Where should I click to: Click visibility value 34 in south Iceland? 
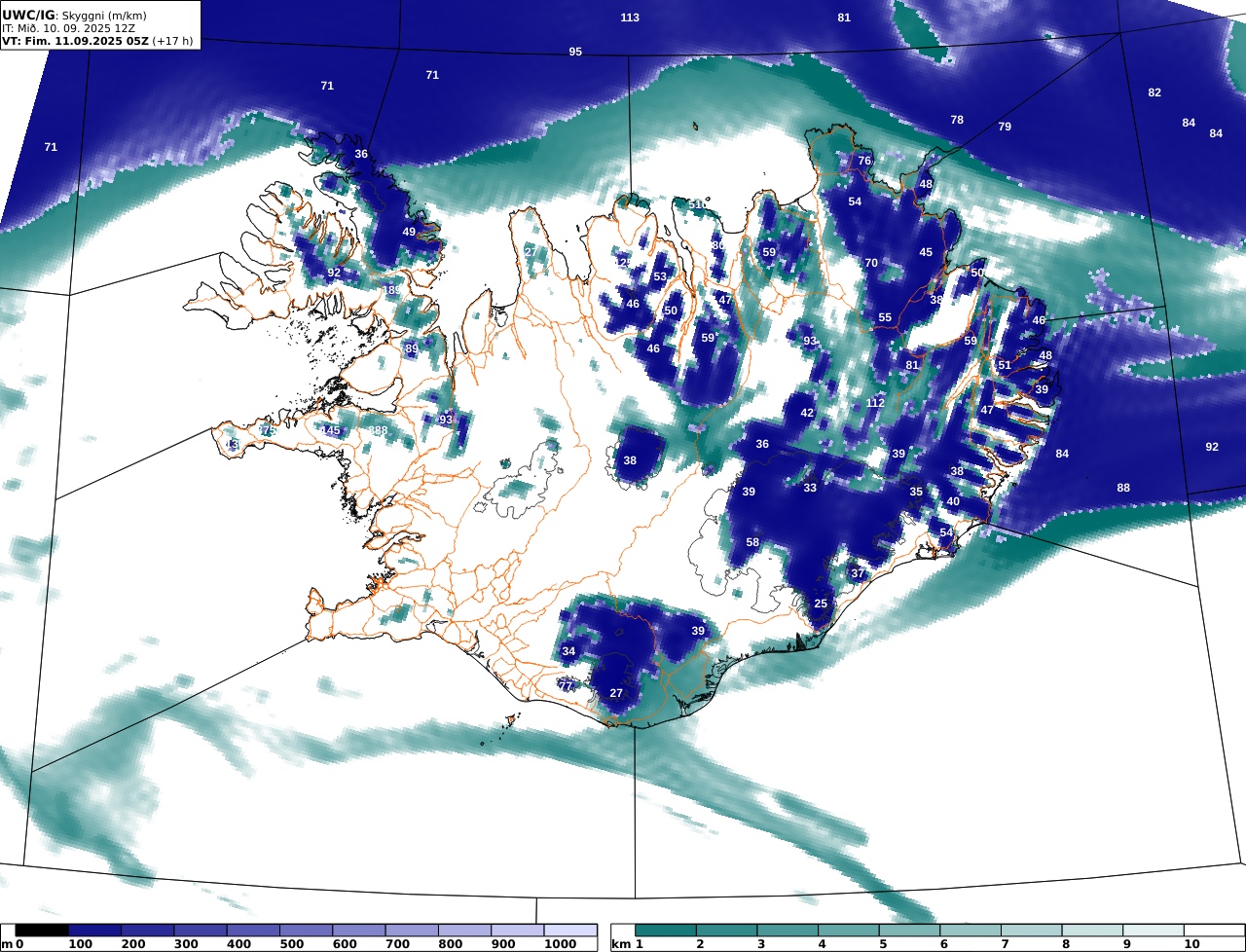tap(568, 651)
